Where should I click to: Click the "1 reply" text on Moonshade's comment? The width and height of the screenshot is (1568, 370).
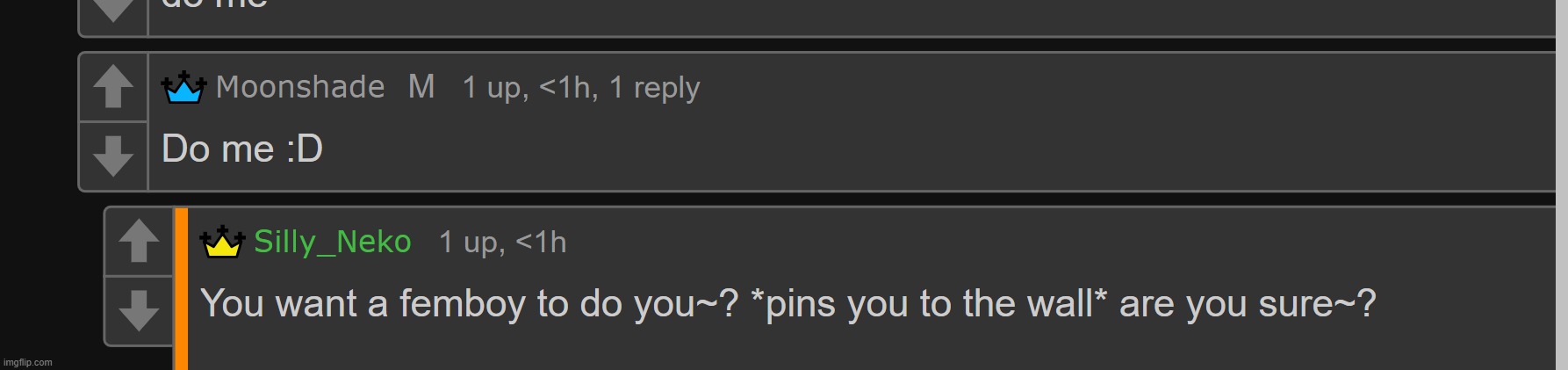coord(654,88)
